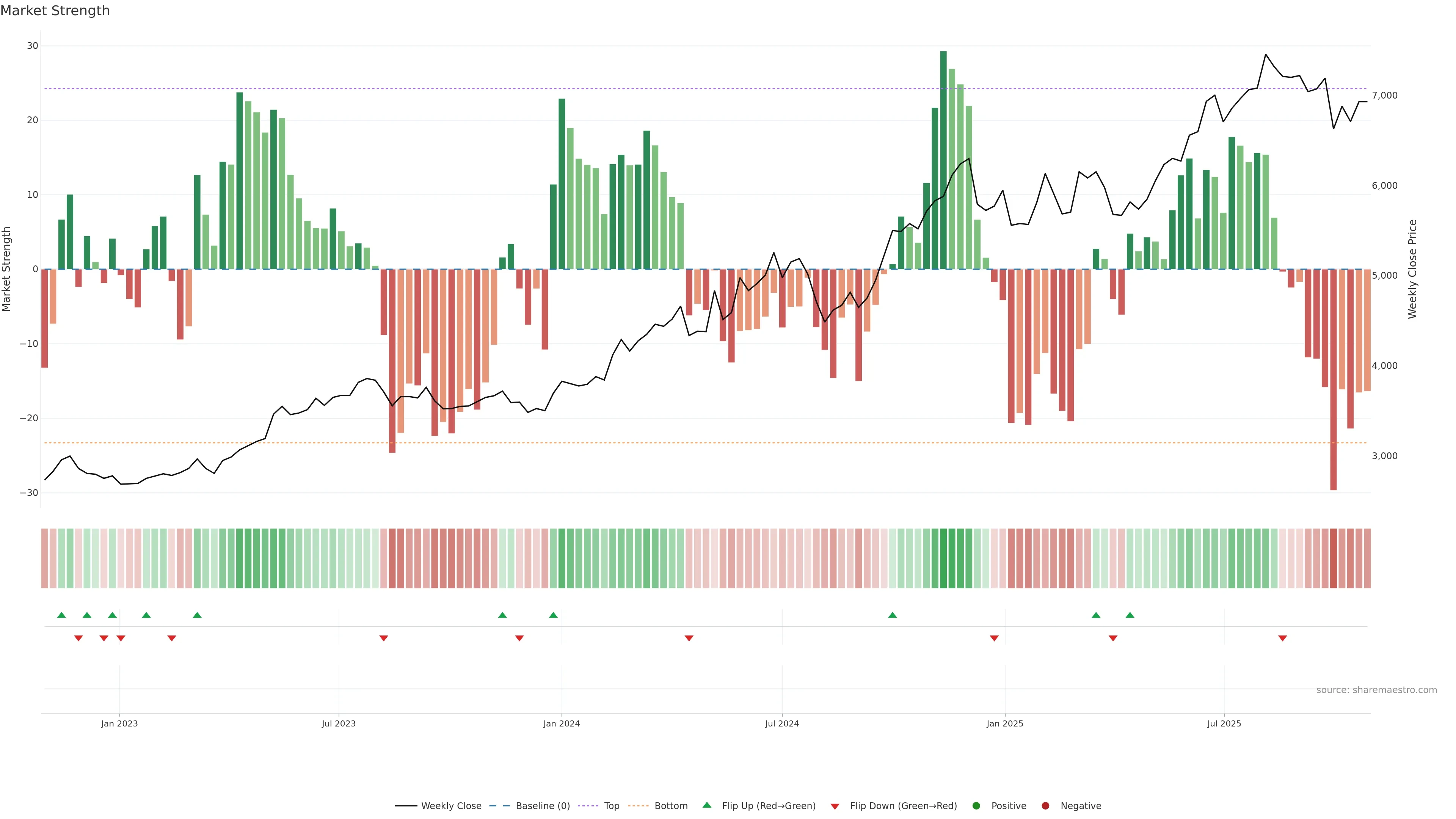Click the Jan 2024 x-axis label
The height and width of the screenshot is (819, 1456).
tap(561, 723)
